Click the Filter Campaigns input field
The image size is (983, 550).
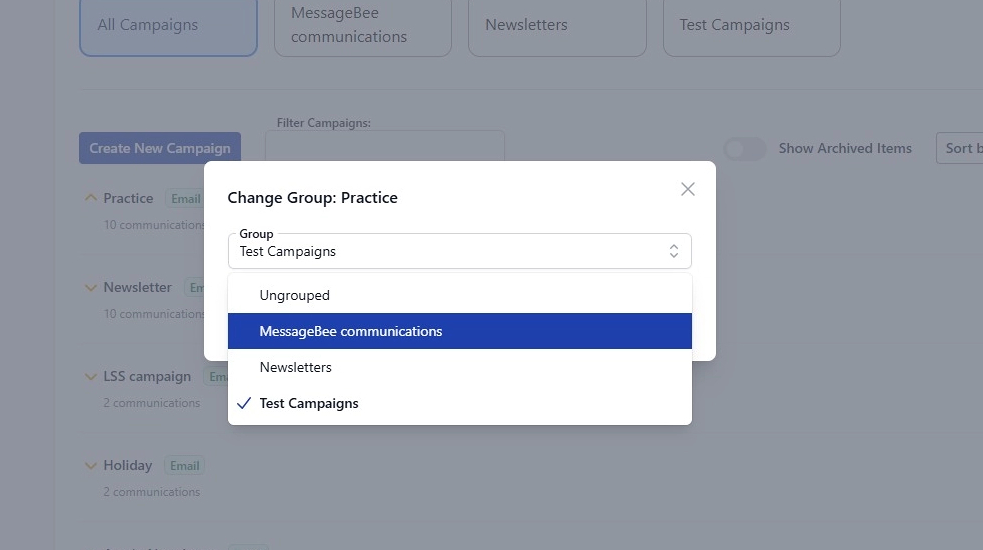click(x=385, y=147)
